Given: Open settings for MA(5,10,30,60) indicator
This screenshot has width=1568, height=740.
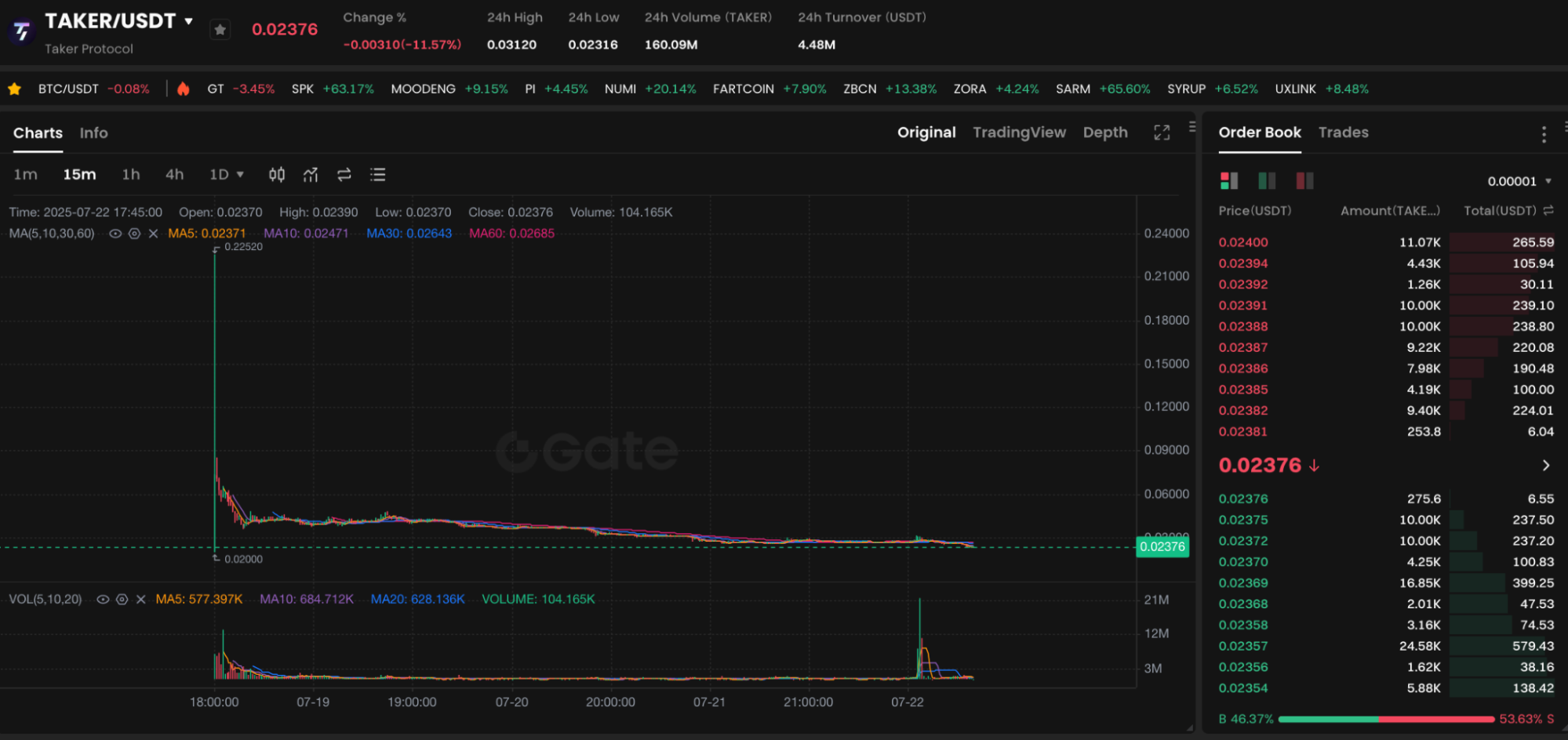Looking at the screenshot, I should (134, 234).
